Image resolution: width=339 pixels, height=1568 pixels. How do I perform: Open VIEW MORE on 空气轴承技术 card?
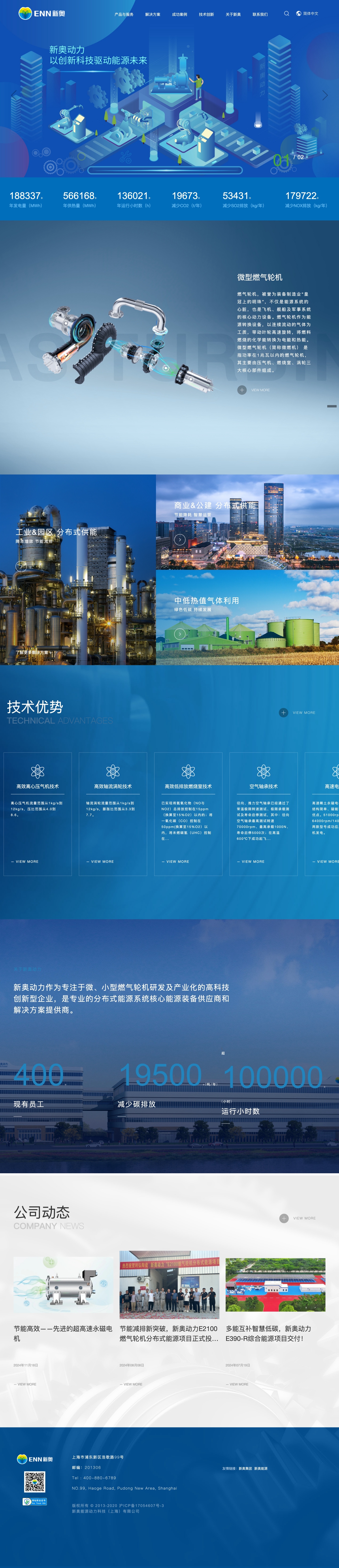(251, 861)
